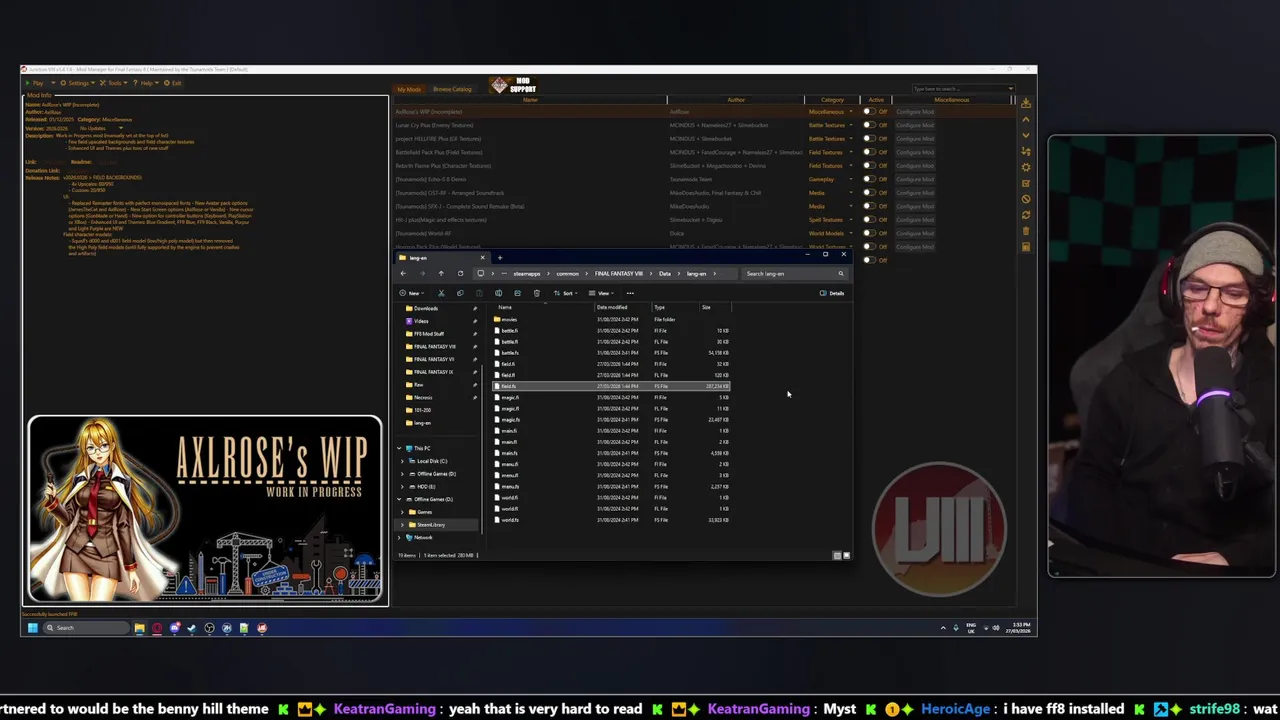Toggle Active switch for project HELLFIRE Plus
1280x720 pixels.
pyautogui.click(x=868, y=139)
